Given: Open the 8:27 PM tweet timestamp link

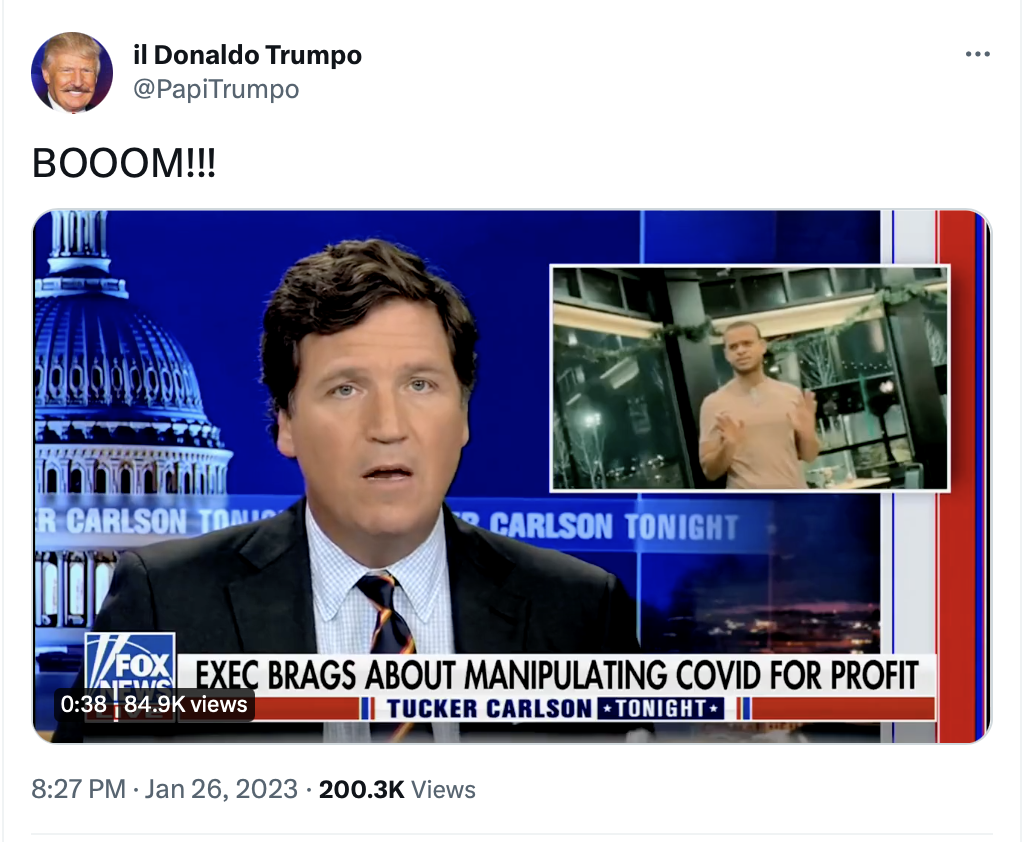Looking at the screenshot, I should pos(78,789).
